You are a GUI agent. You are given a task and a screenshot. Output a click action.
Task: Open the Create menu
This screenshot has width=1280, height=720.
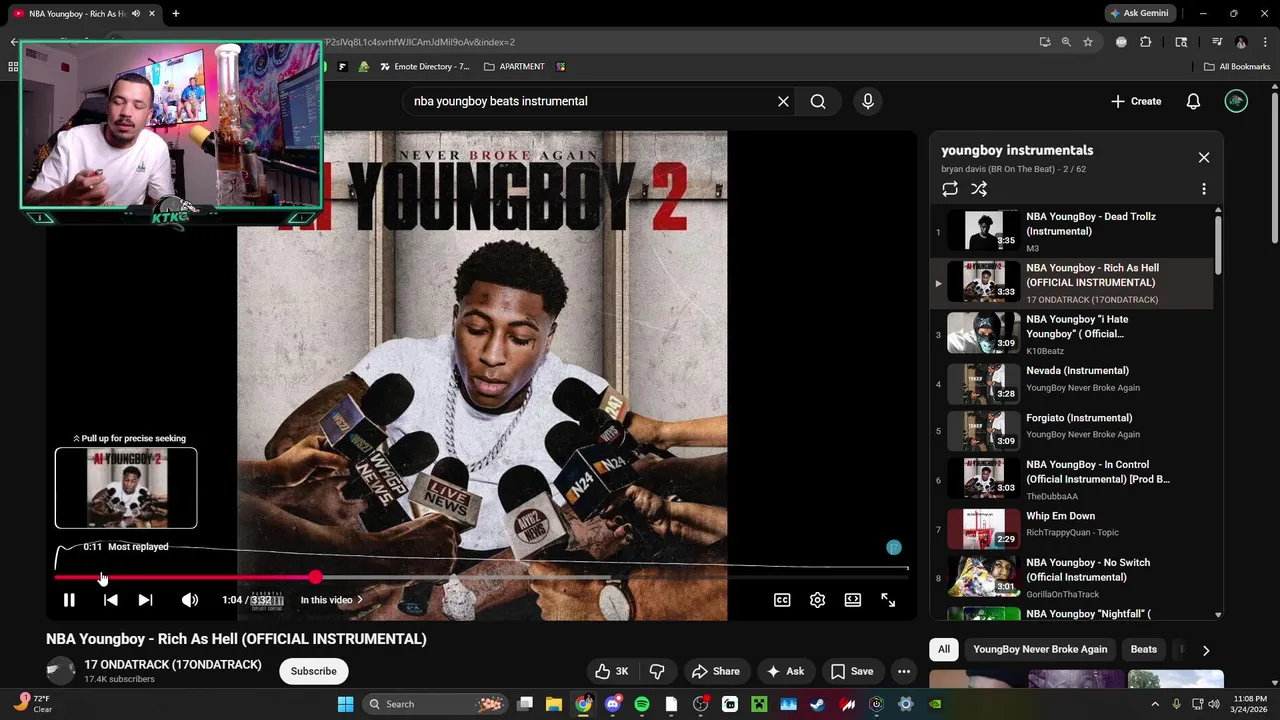click(x=1136, y=101)
